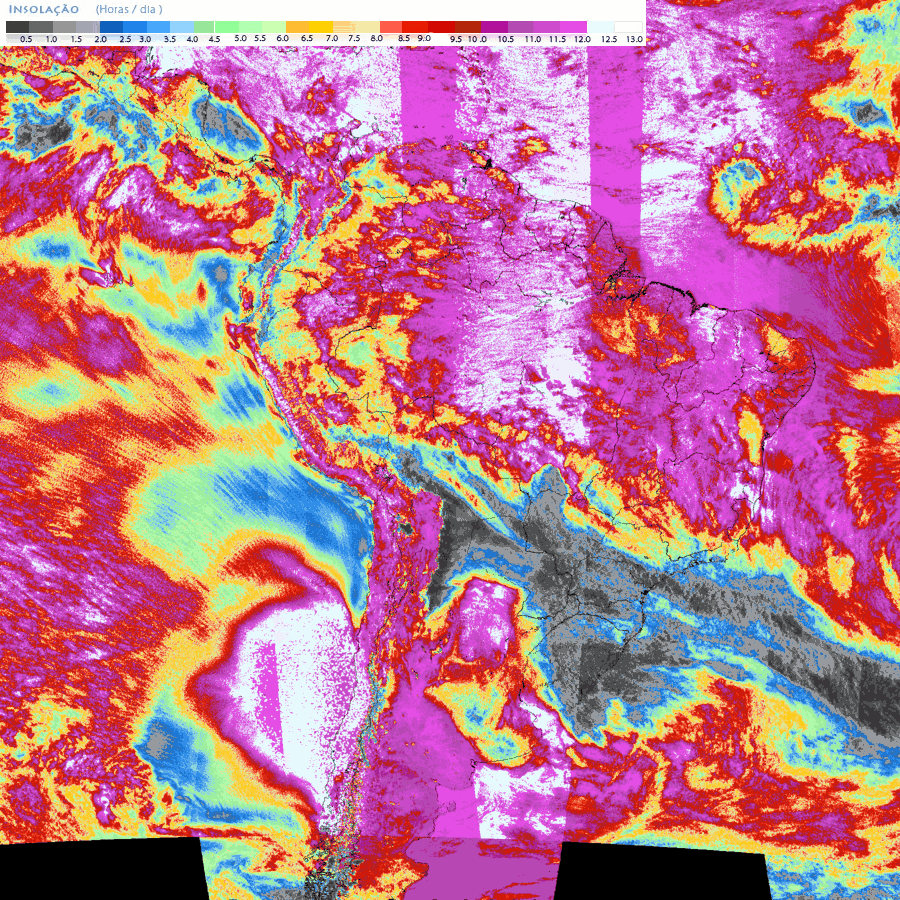Screen dimensions: 900x900
Task: Click the '7.5' legend value
Action: (354, 38)
